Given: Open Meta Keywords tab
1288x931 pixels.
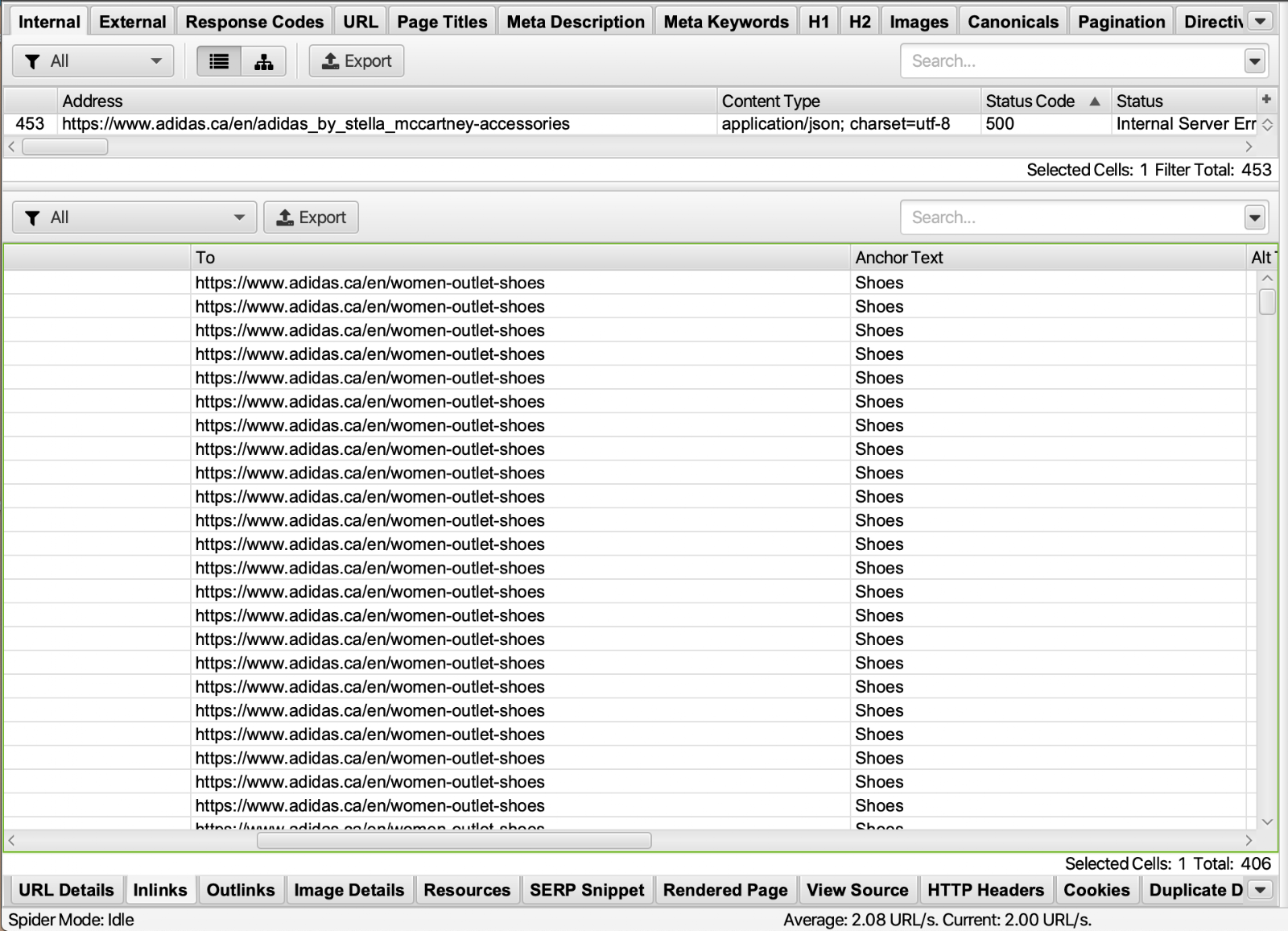Looking at the screenshot, I should click(726, 22).
